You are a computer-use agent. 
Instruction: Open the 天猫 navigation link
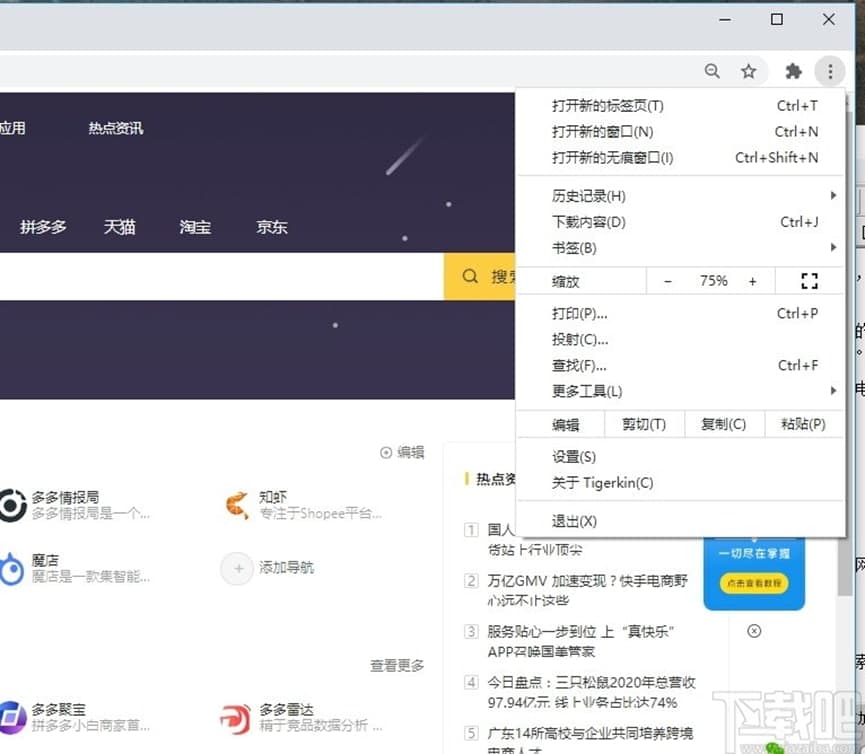119,227
